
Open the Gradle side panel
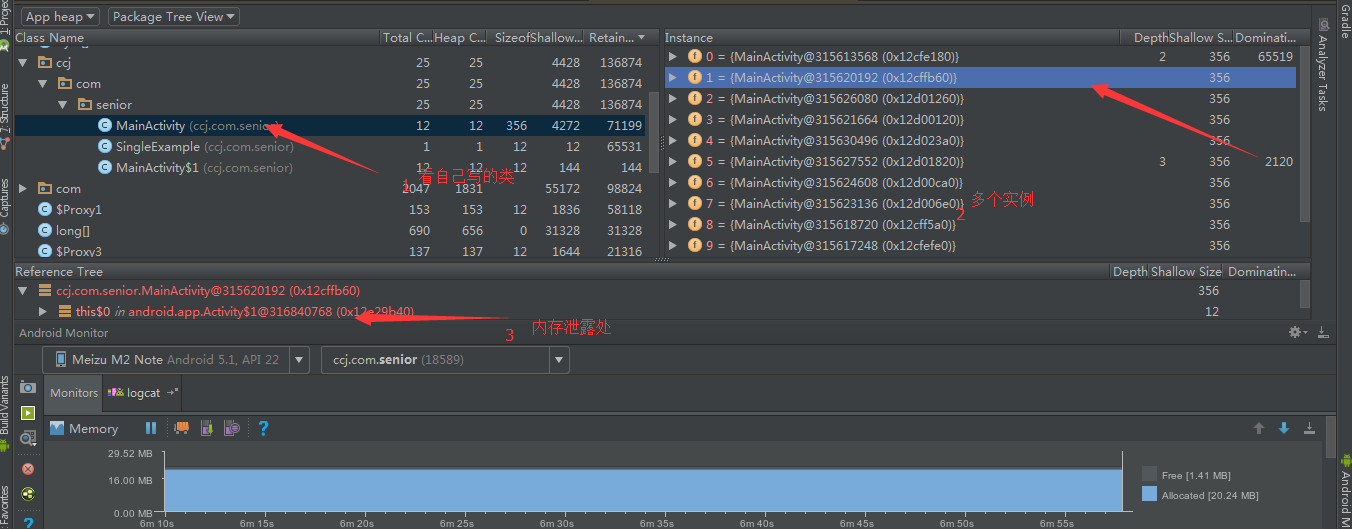click(1345, 19)
